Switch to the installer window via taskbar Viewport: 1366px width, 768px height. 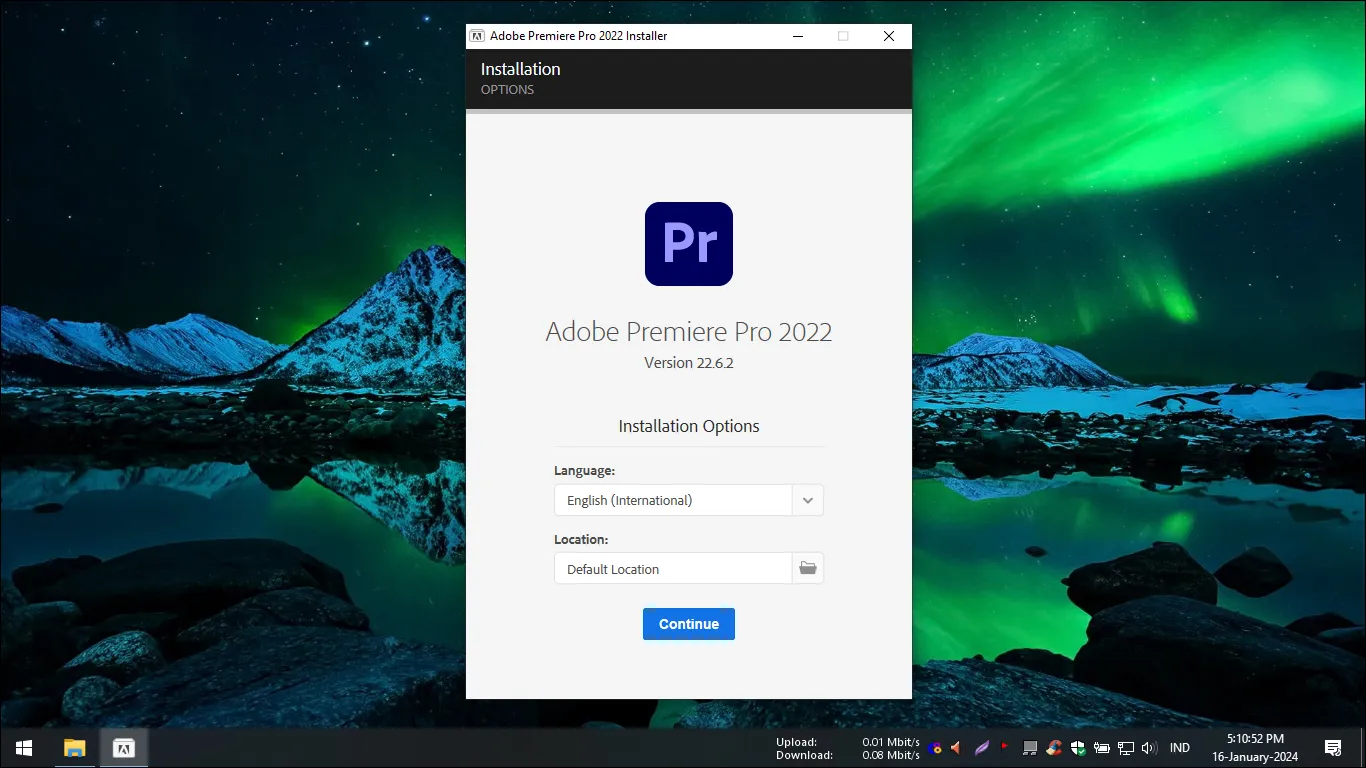click(x=124, y=747)
